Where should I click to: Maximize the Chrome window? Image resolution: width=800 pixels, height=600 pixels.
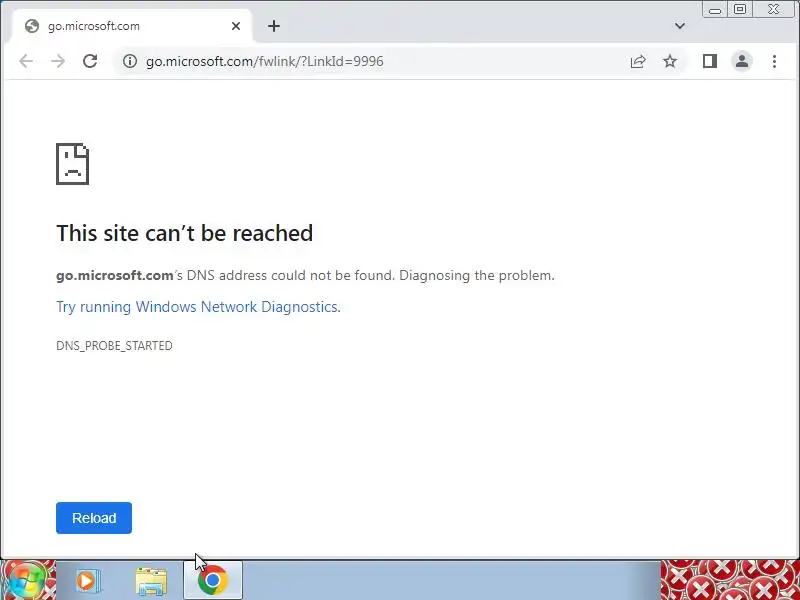[740, 10]
